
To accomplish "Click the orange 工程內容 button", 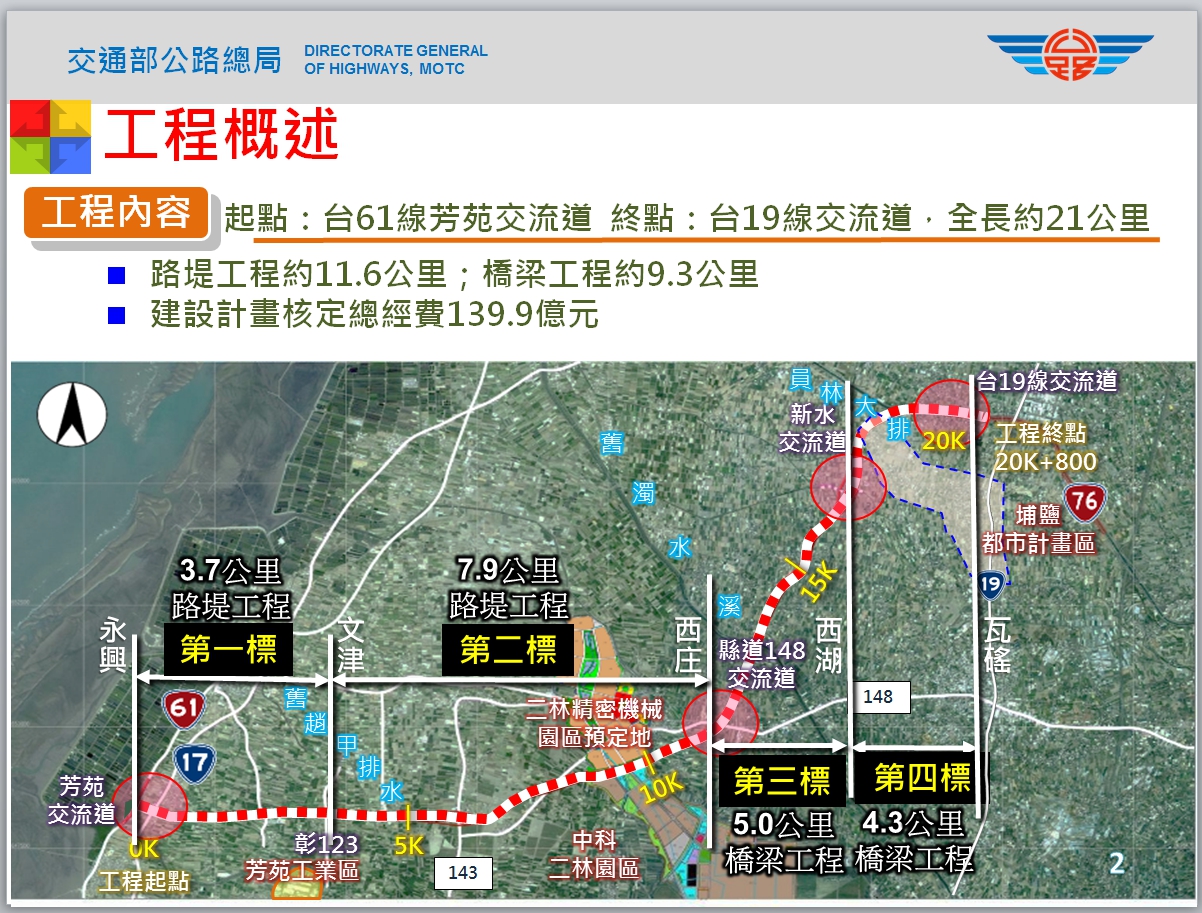I will tap(116, 213).
